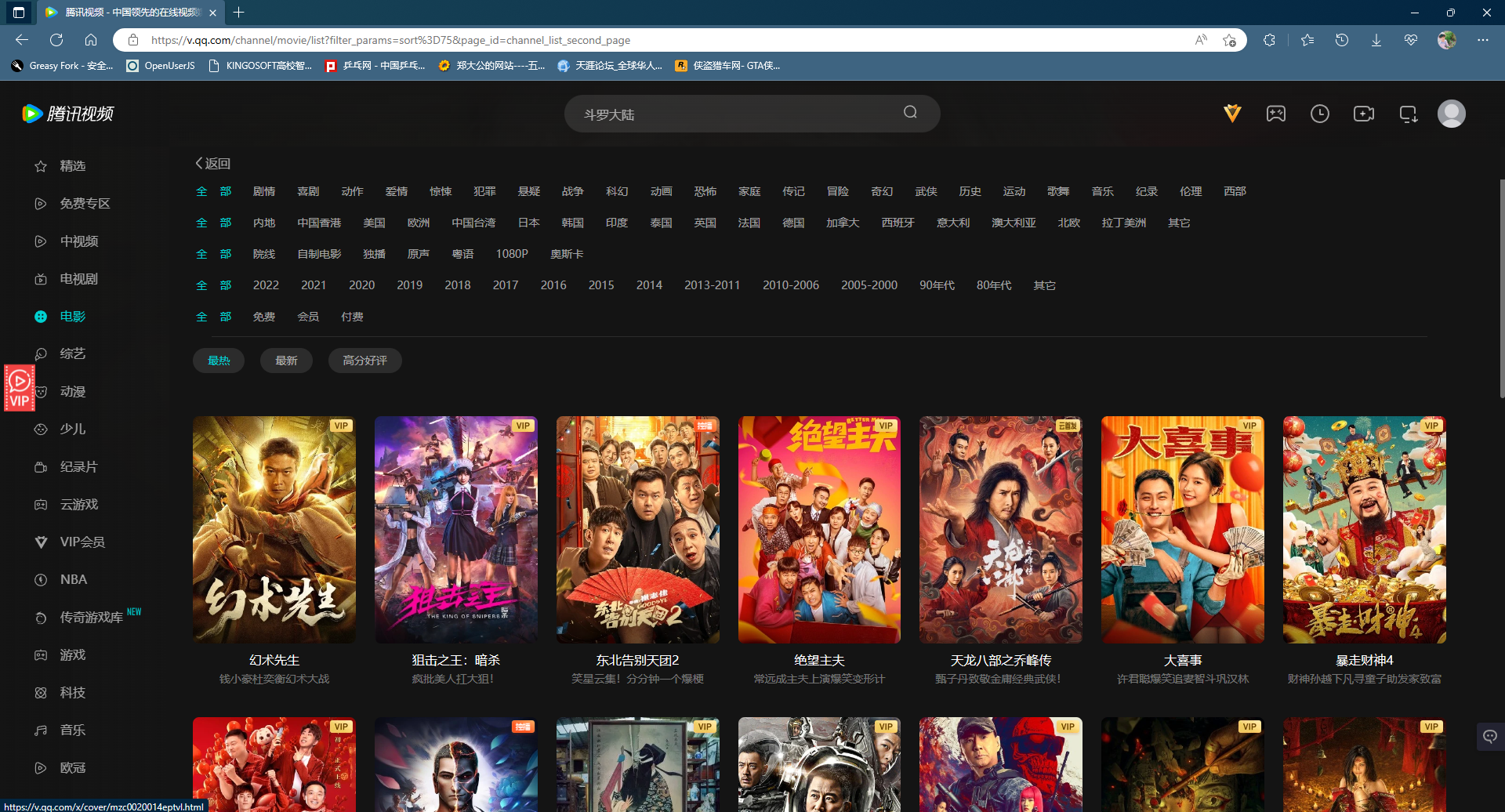
Task: Open 免费专区 in the sidebar
Action: coord(85,204)
